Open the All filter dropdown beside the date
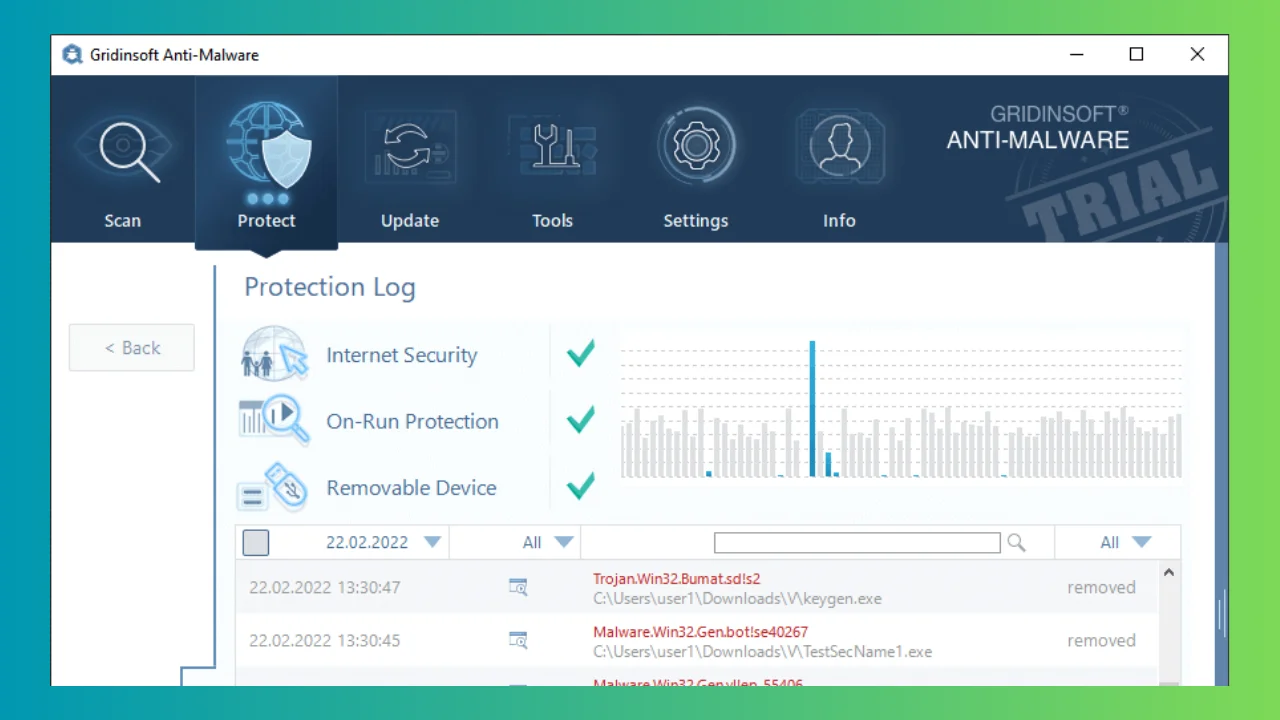Image resolution: width=1280 pixels, height=720 pixels. click(x=549, y=542)
